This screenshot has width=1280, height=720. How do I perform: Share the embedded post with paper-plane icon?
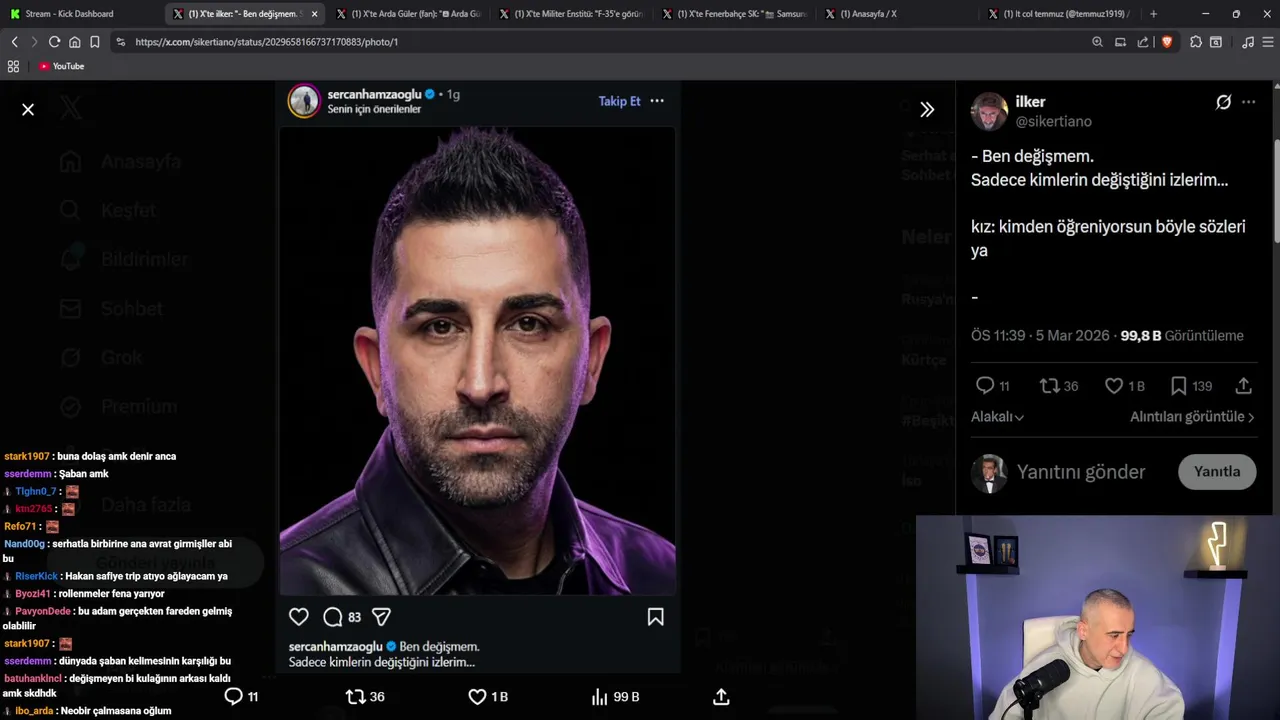(x=381, y=617)
